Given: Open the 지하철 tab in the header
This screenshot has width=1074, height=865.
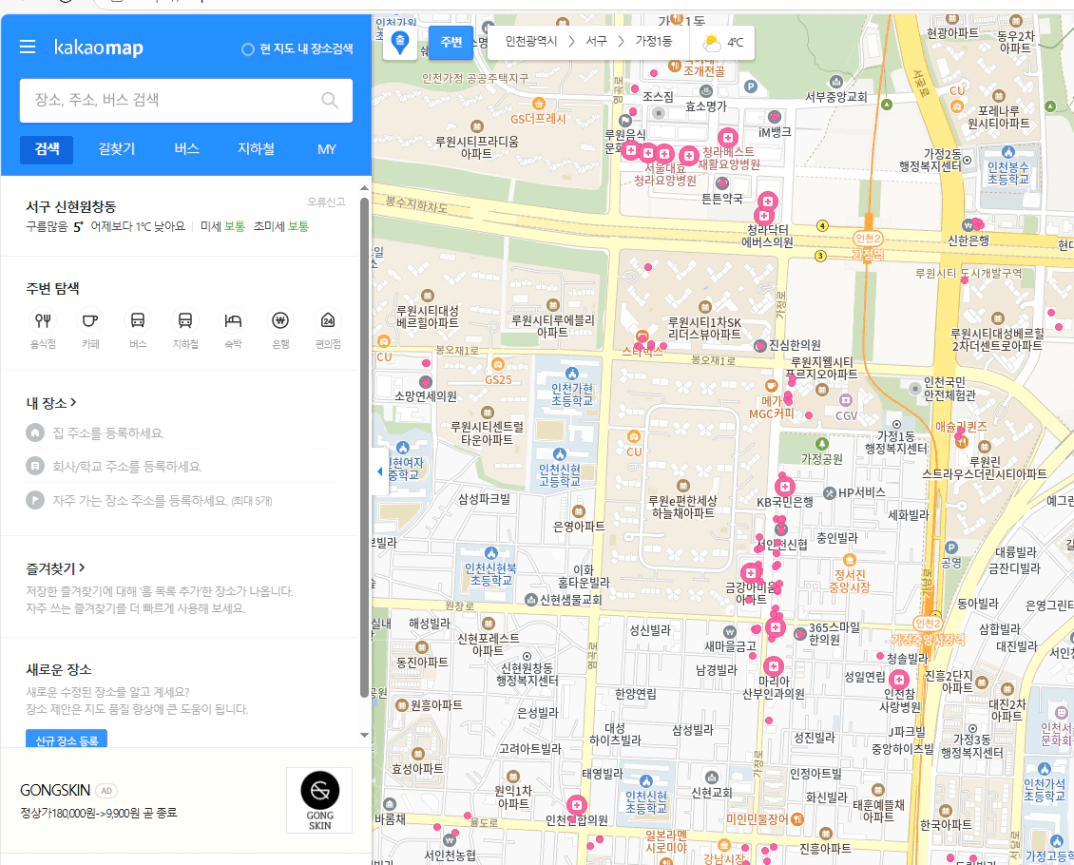Looking at the screenshot, I should point(256,149).
